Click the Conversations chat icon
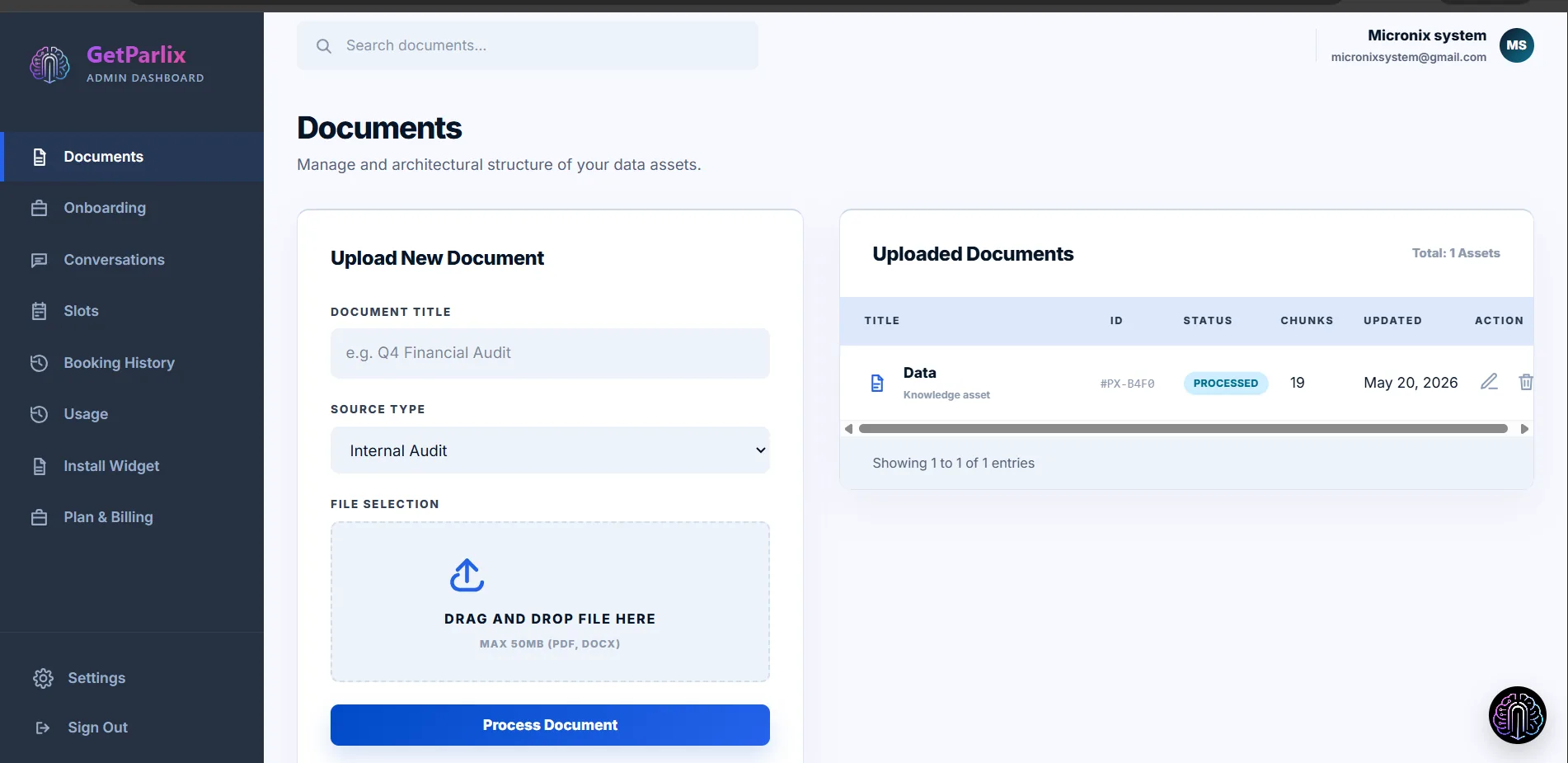1568x763 pixels. pyautogui.click(x=39, y=260)
